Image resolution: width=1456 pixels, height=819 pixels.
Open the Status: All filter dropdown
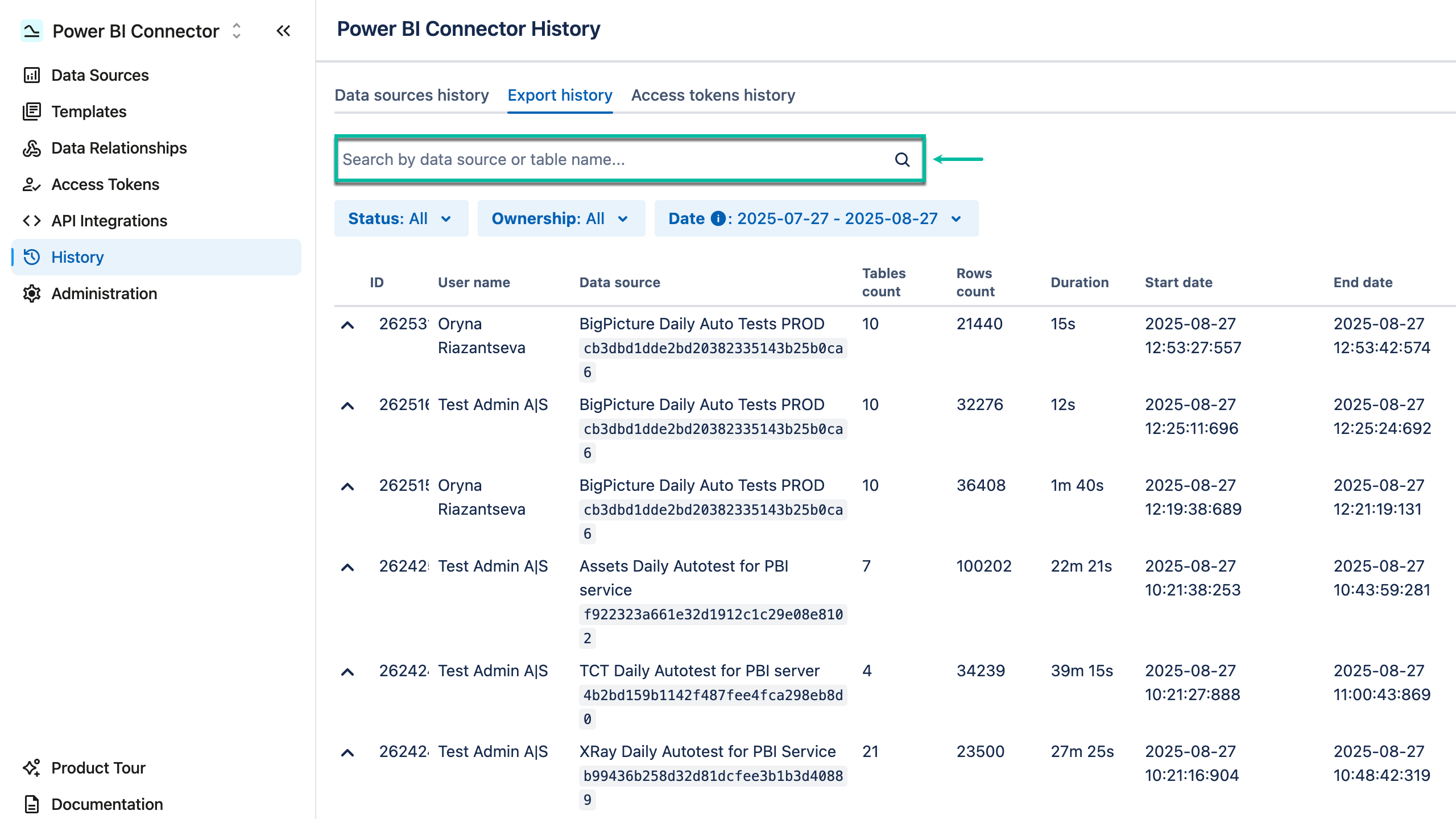tap(401, 218)
